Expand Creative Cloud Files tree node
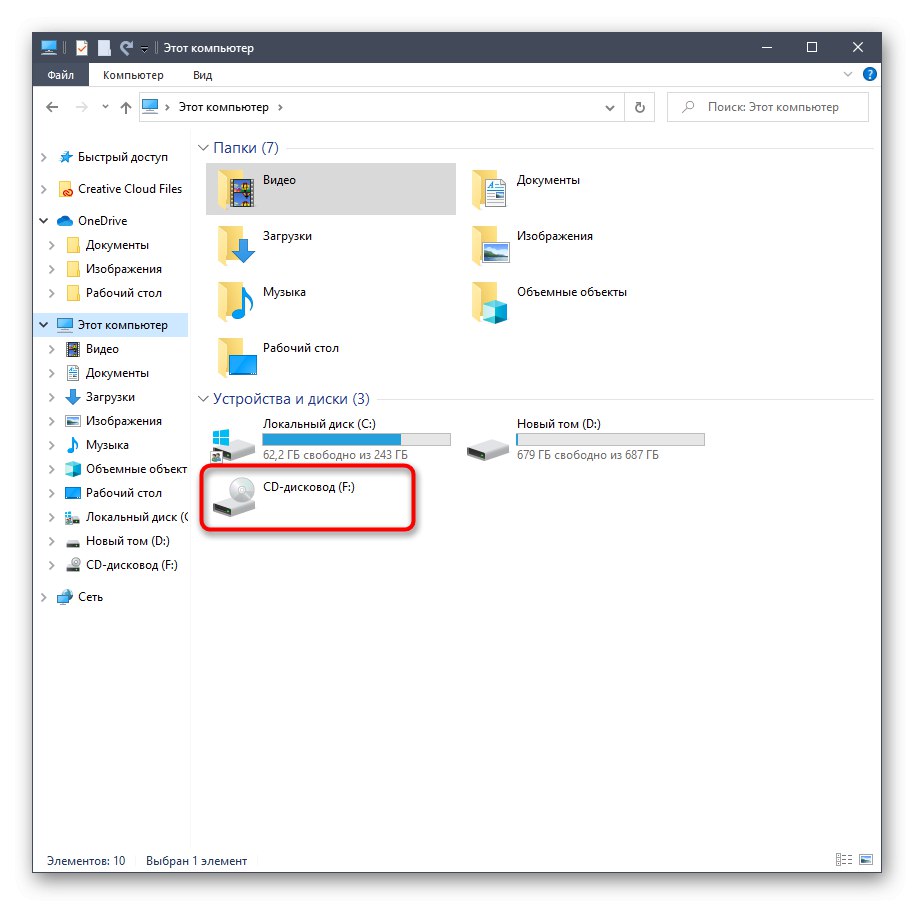The height and width of the screenshot is (905, 914). [x=44, y=189]
